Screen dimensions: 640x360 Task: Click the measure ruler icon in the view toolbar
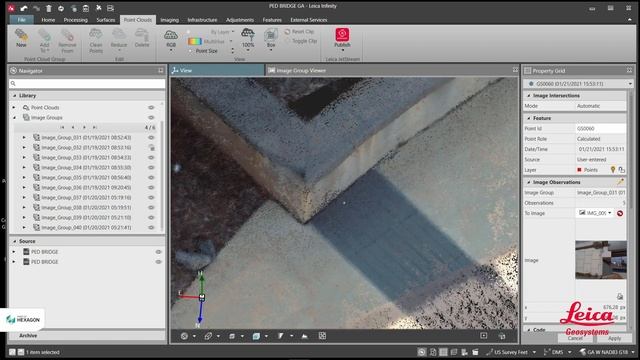coord(208,336)
